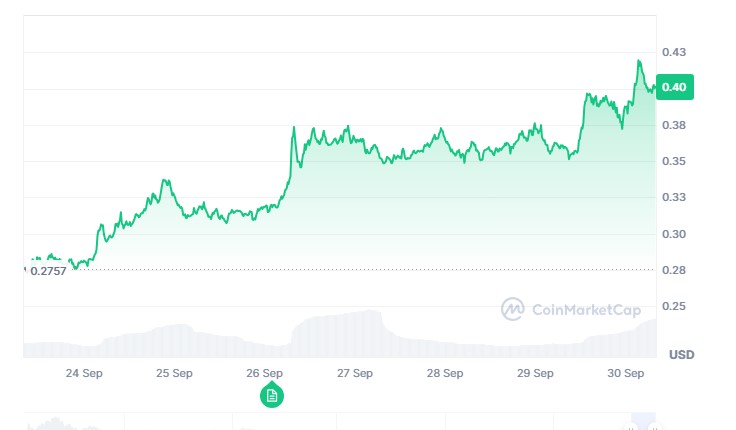This screenshot has width=736, height=430.
Task: Click the 28 Sep axis label
Action: tap(445, 373)
